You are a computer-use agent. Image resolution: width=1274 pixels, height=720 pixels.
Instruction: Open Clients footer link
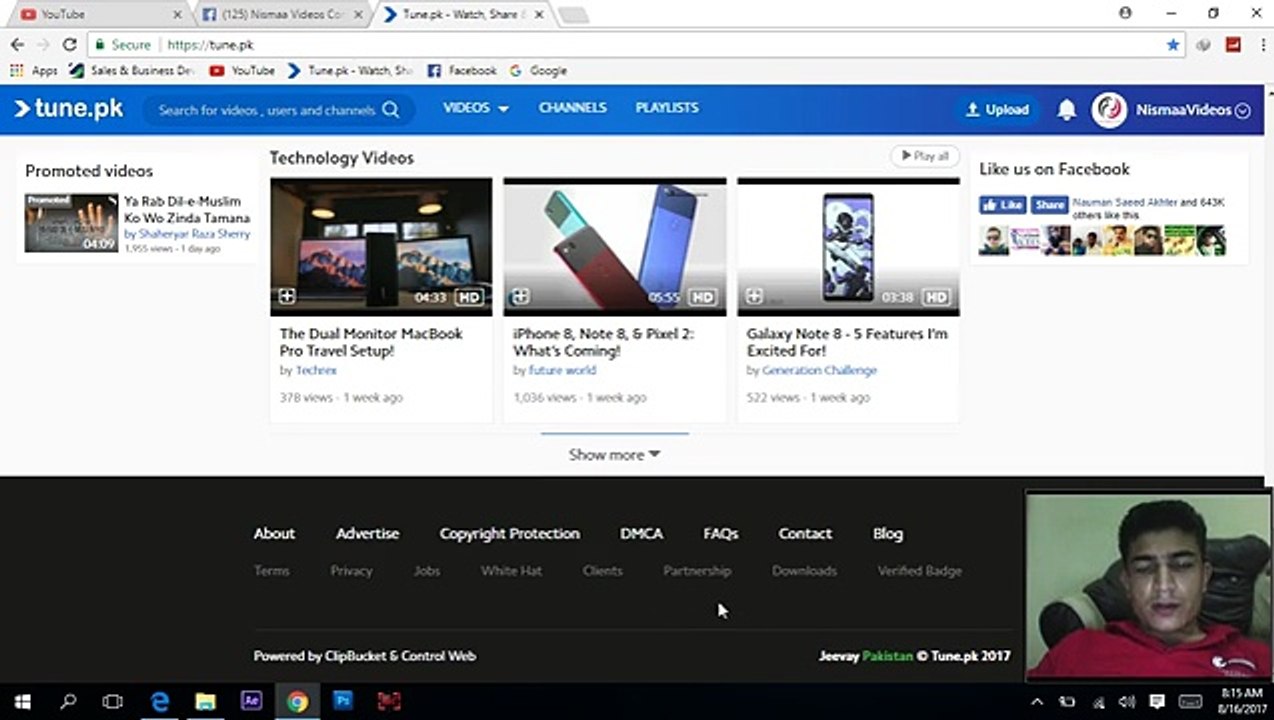coord(602,570)
